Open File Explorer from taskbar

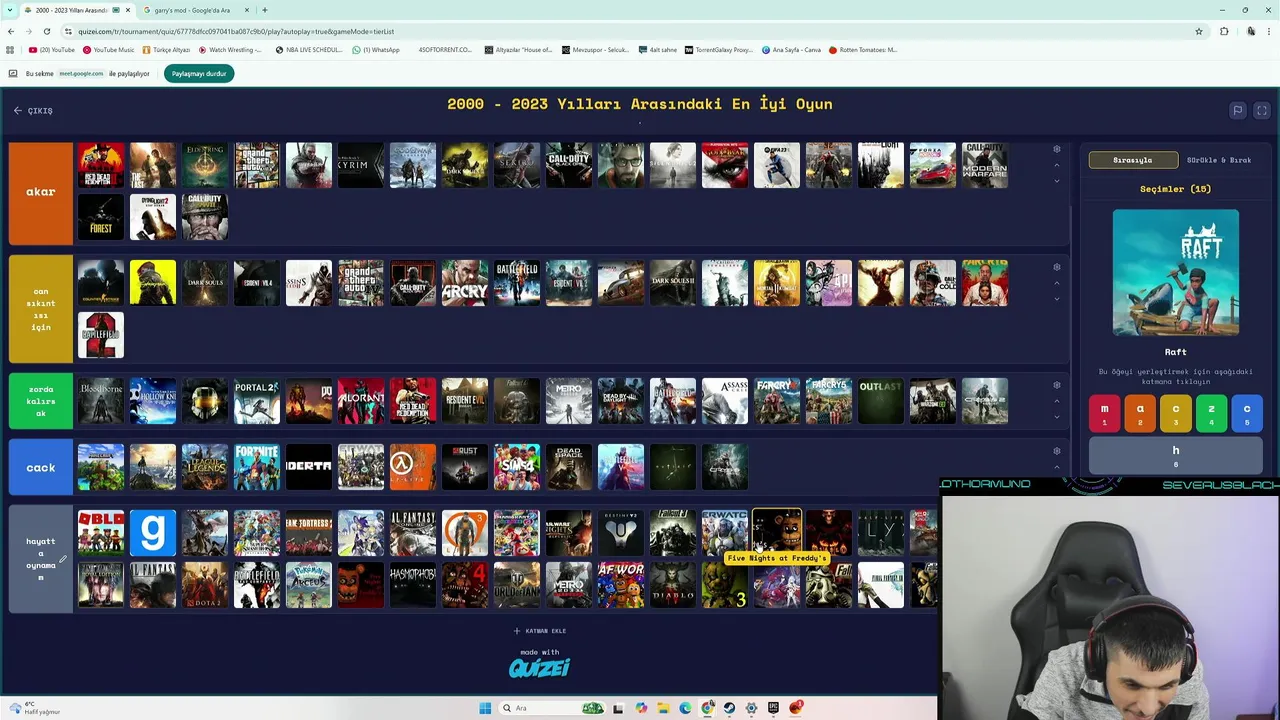(x=663, y=708)
